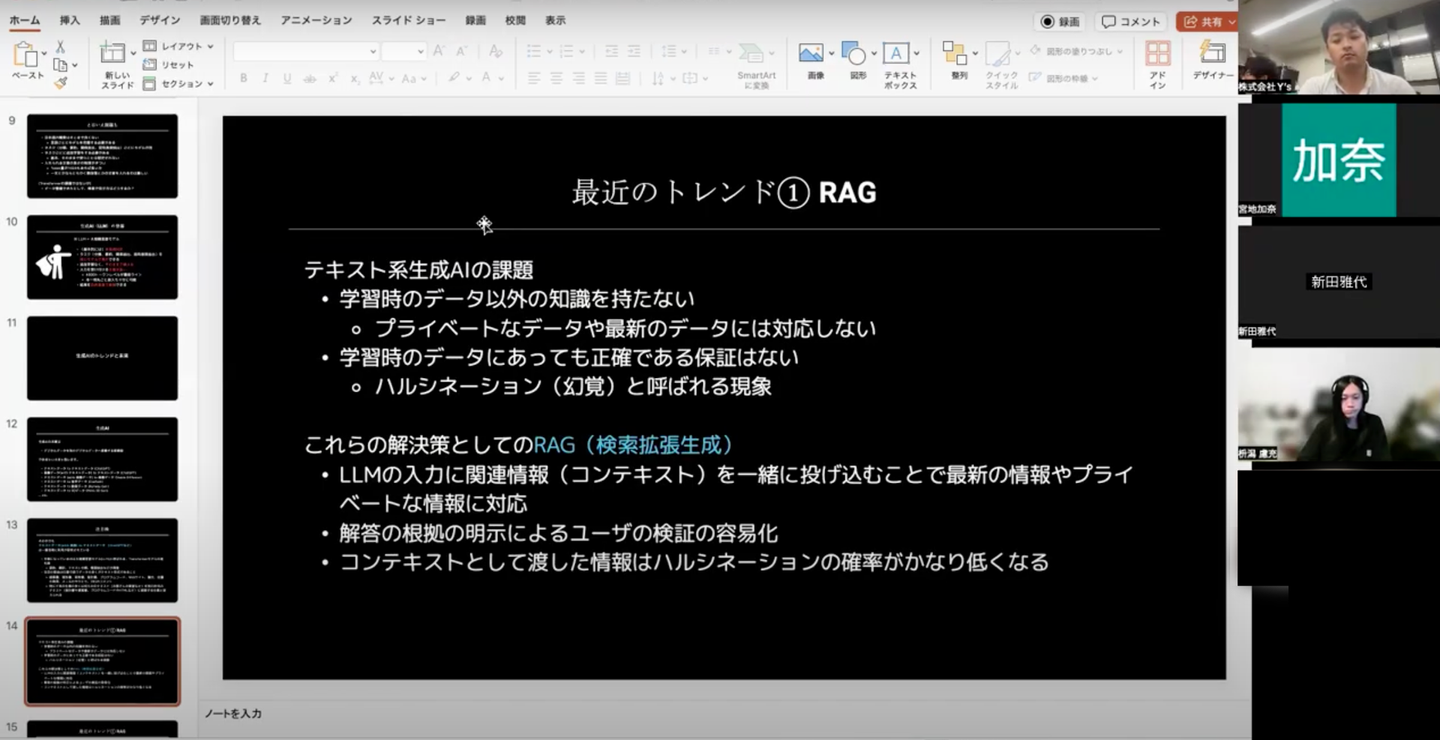Toggle Underline formatting
Screen dimensions: 1440x740
[x=287, y=78]
